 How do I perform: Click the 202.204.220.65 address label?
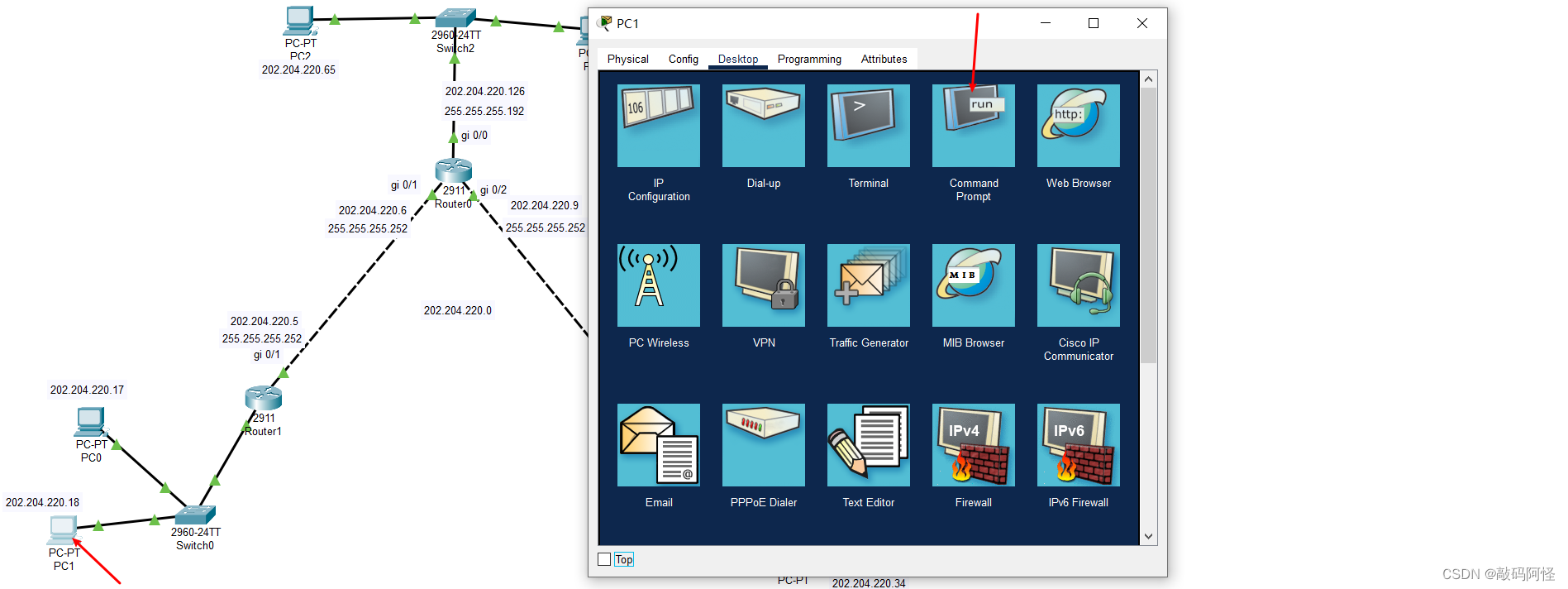[x=298, y=69]
